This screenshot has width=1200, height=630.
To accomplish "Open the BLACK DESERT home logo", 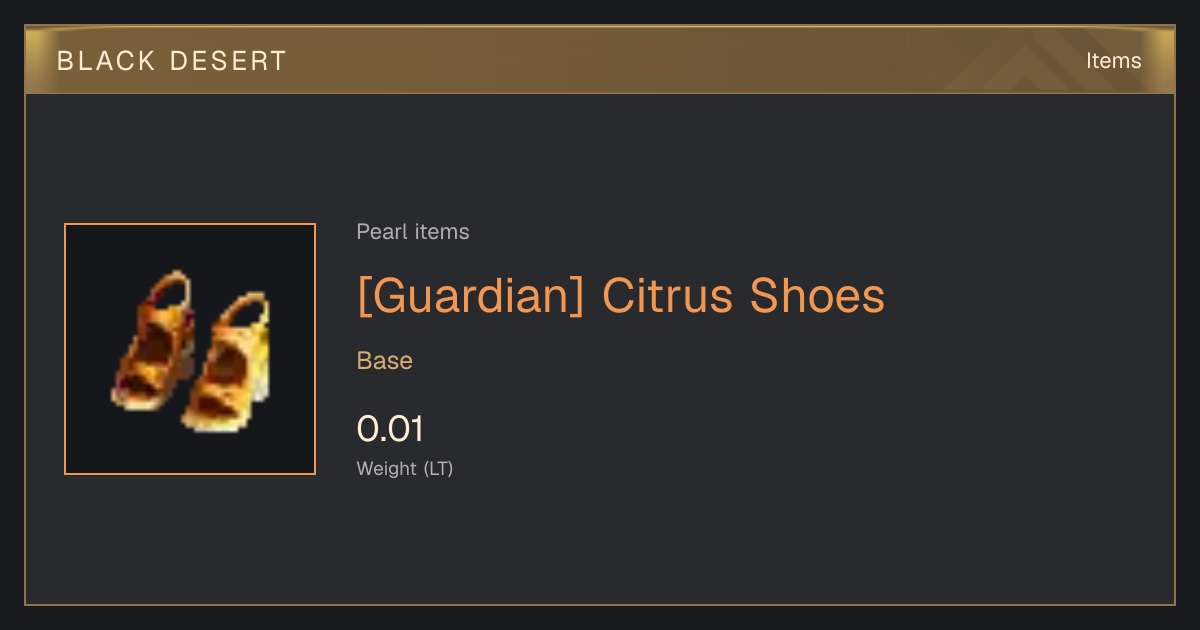I will pos(172,61).
